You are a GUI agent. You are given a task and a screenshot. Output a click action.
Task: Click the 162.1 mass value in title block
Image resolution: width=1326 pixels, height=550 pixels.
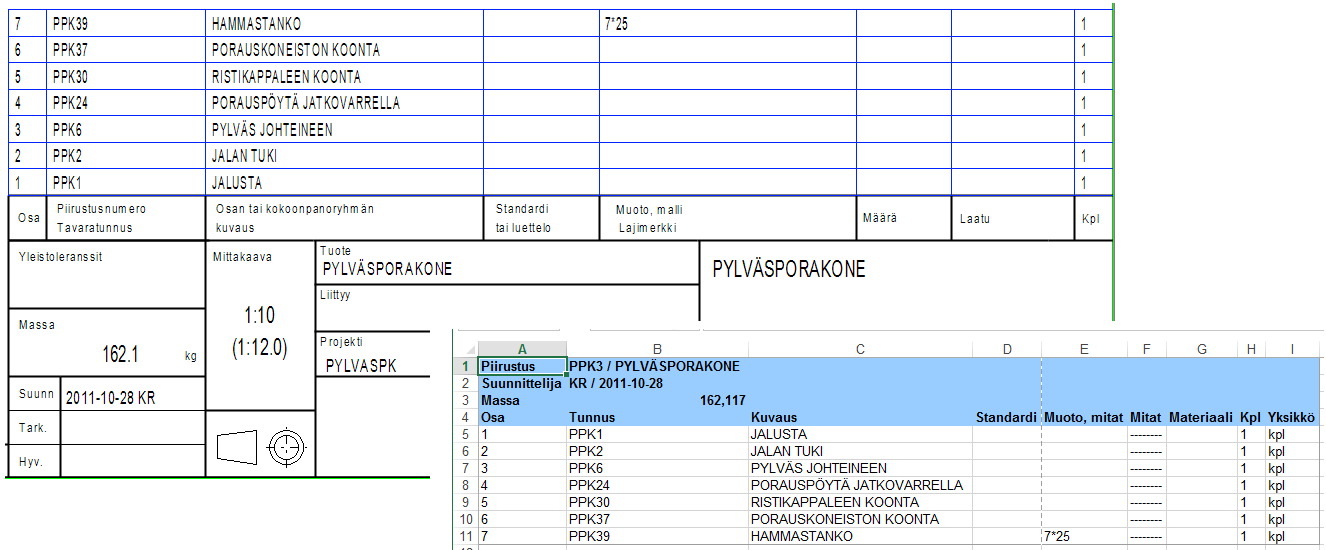[x=120, y=354]
